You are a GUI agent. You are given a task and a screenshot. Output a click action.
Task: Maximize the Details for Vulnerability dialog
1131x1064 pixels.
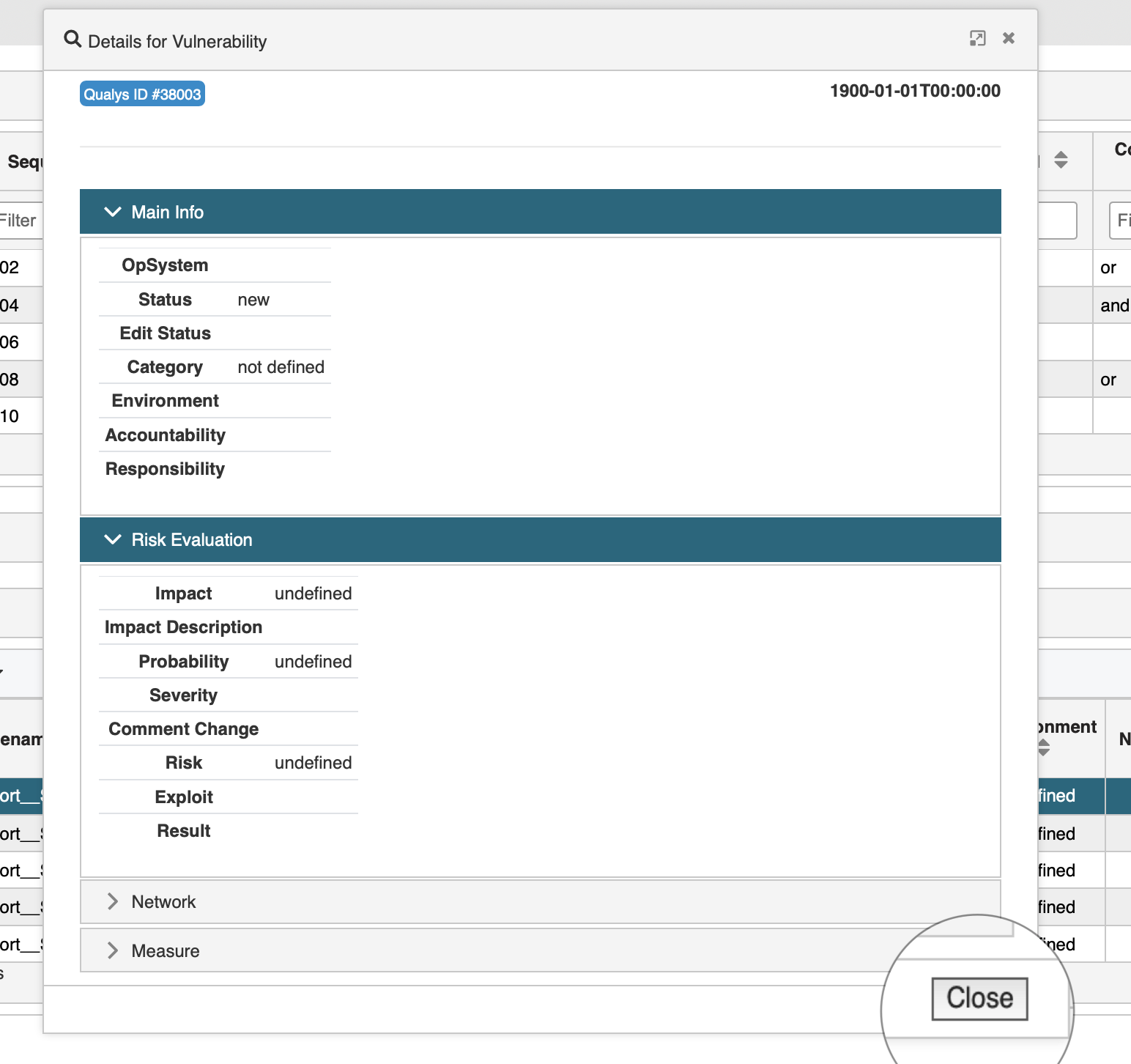coord(977,38)
